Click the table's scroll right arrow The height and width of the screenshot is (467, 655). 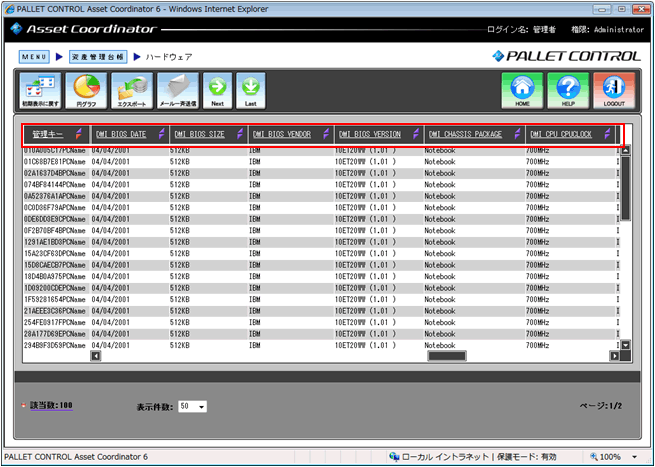coord(614,356)
